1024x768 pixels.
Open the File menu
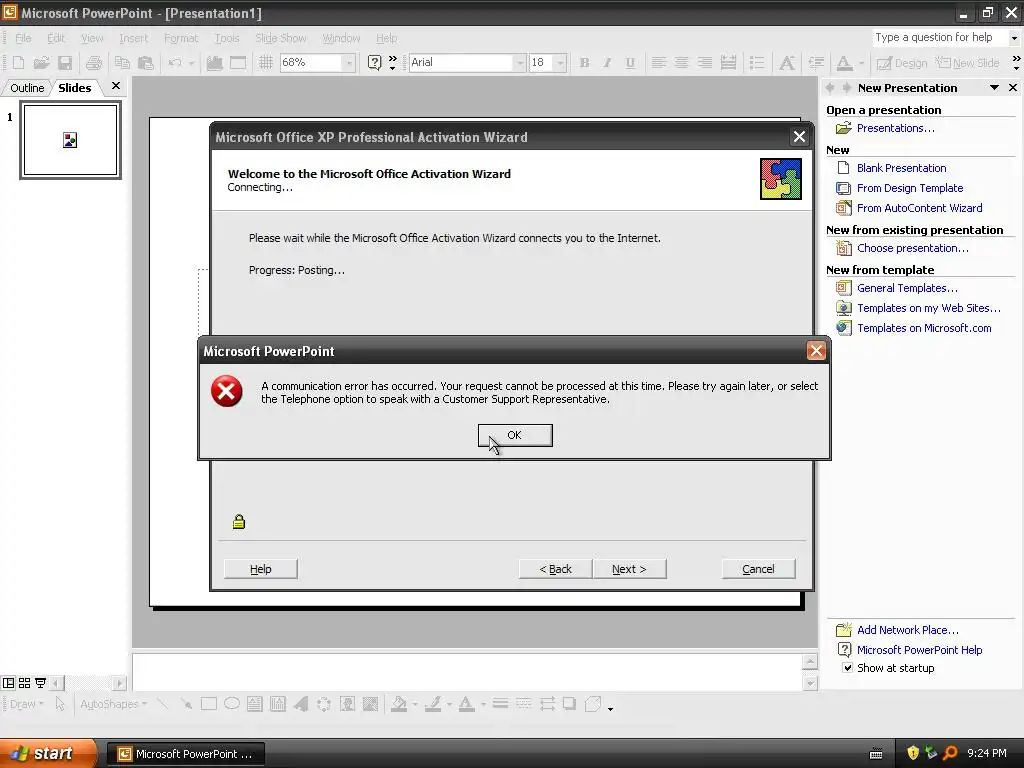click(x=23, y=38)
